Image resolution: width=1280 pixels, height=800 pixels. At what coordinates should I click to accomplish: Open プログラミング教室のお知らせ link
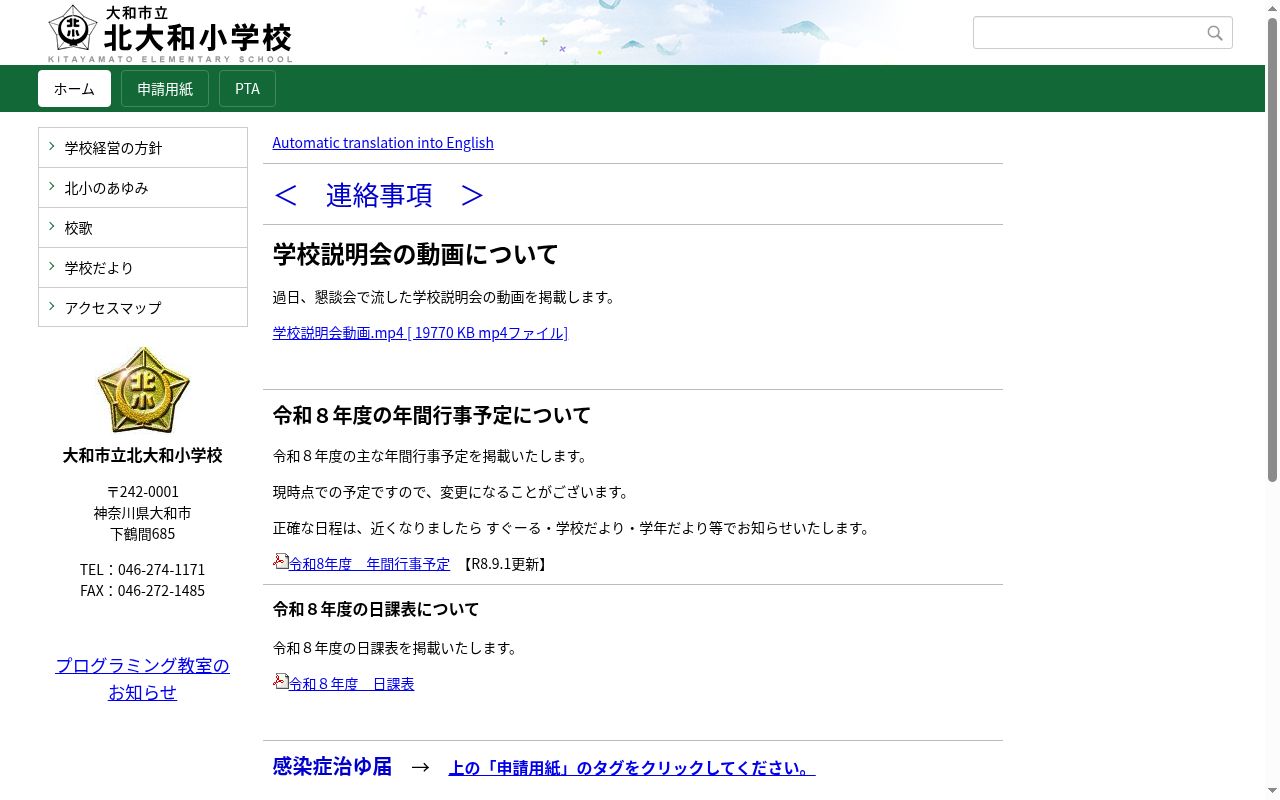(x=143, y=679)
